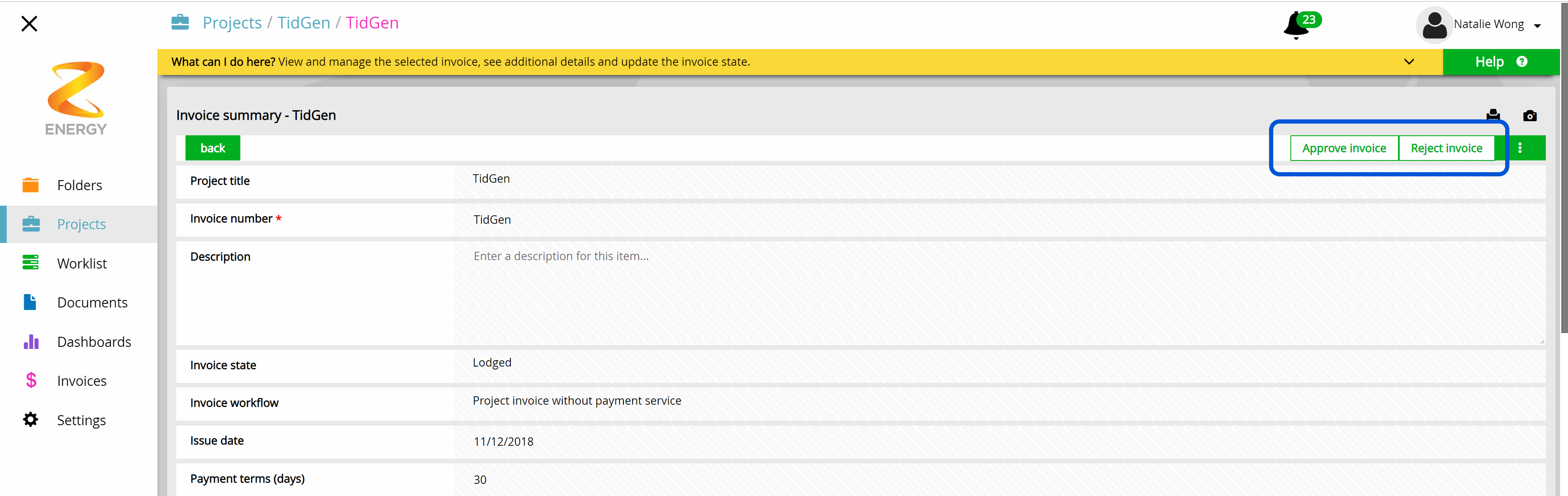Open the Settings gear icon
Image resolution: width=1568 pixels, height=496 pixels.
tap(31, 420)
